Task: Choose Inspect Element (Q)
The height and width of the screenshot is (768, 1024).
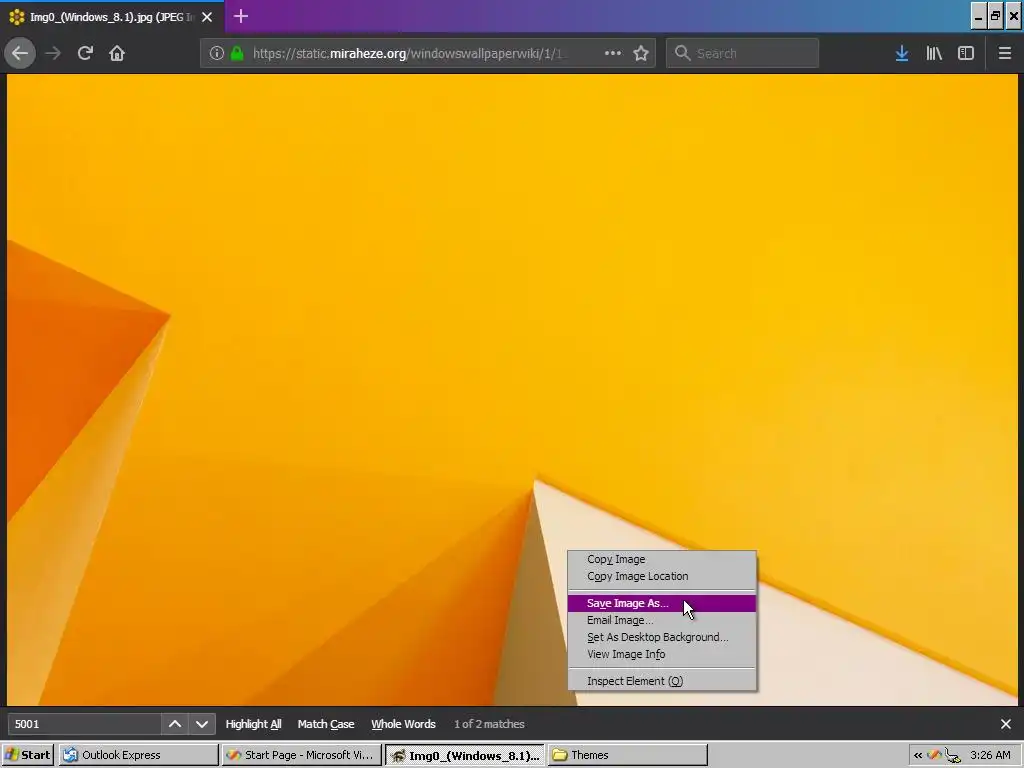Action: (x=662, y=681)
